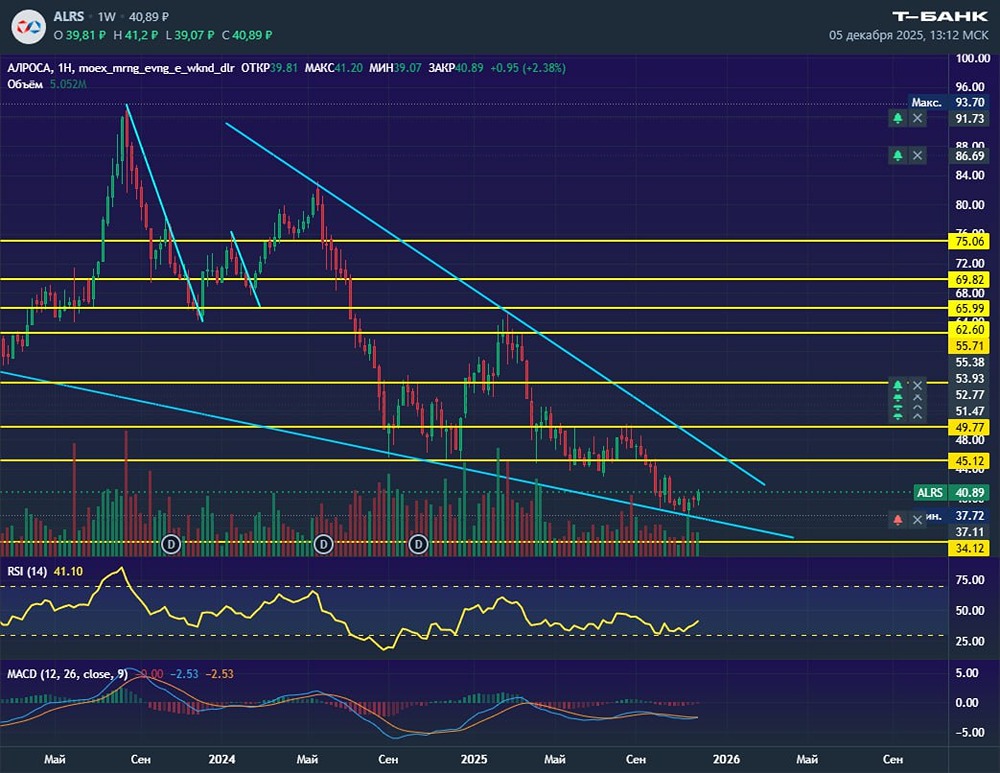Click the green alert bell at 91.73
Screen dimensions: 1000x773
point(898,118)
